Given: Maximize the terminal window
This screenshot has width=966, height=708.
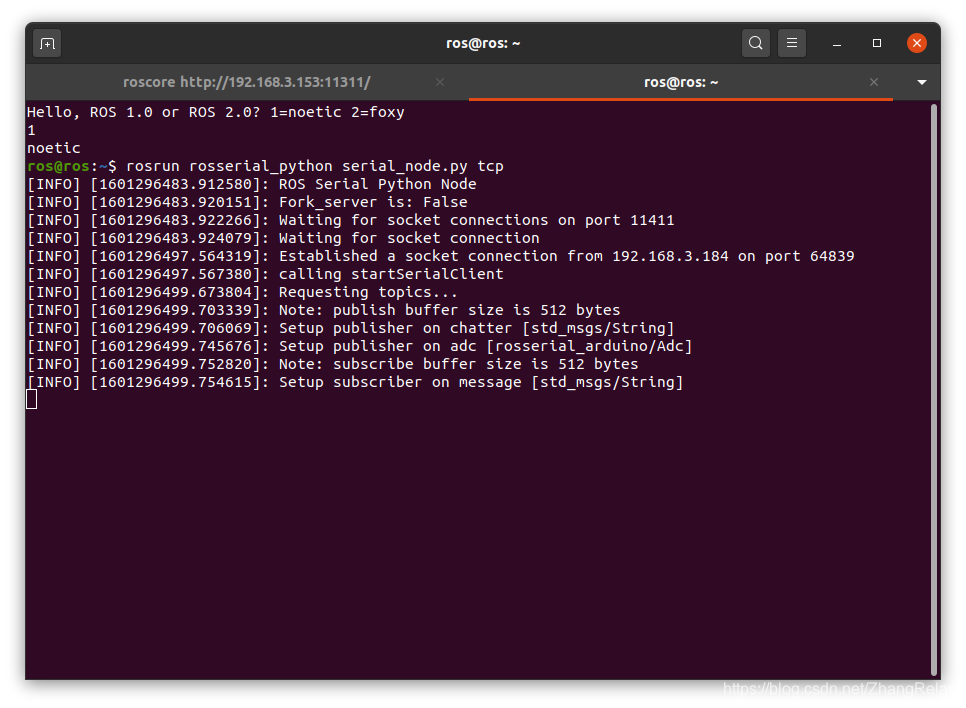Looking at the screenshot, I should pyautogui.click(x=877, y=43).
